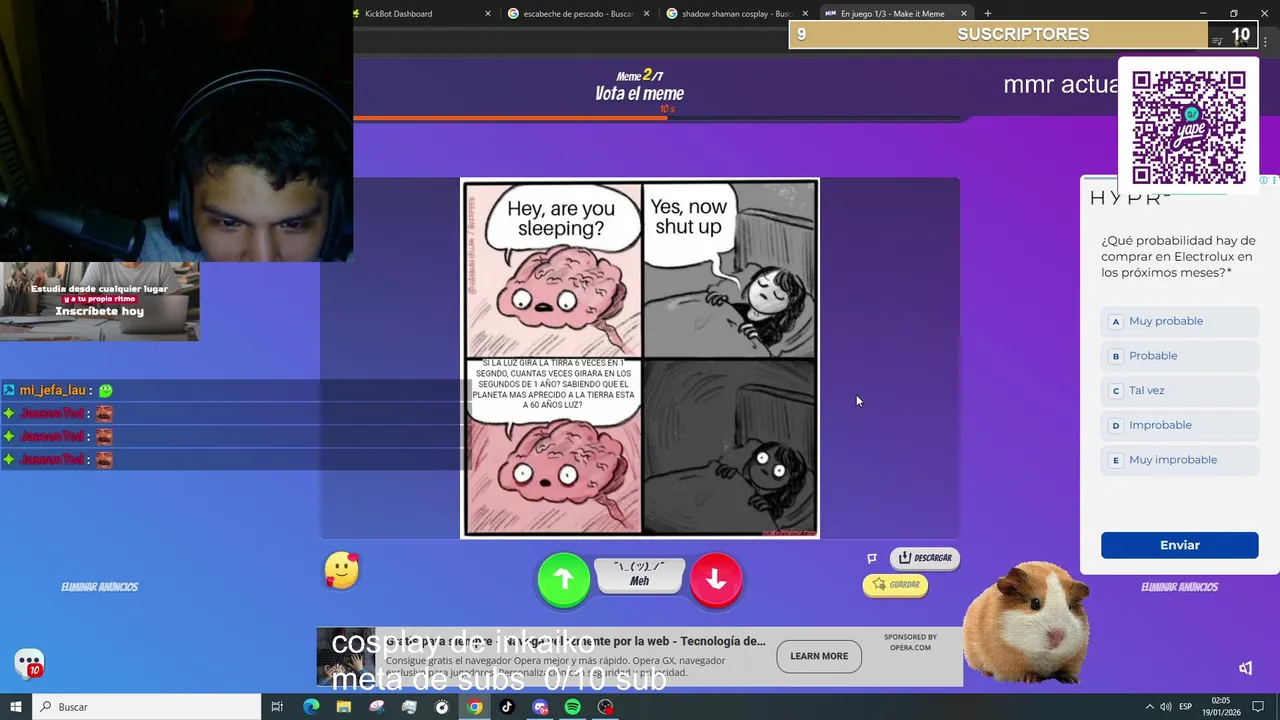Open the last taskbar app with red dot
The width and height of the screenshot is (1280, 720).
(605, 707)
